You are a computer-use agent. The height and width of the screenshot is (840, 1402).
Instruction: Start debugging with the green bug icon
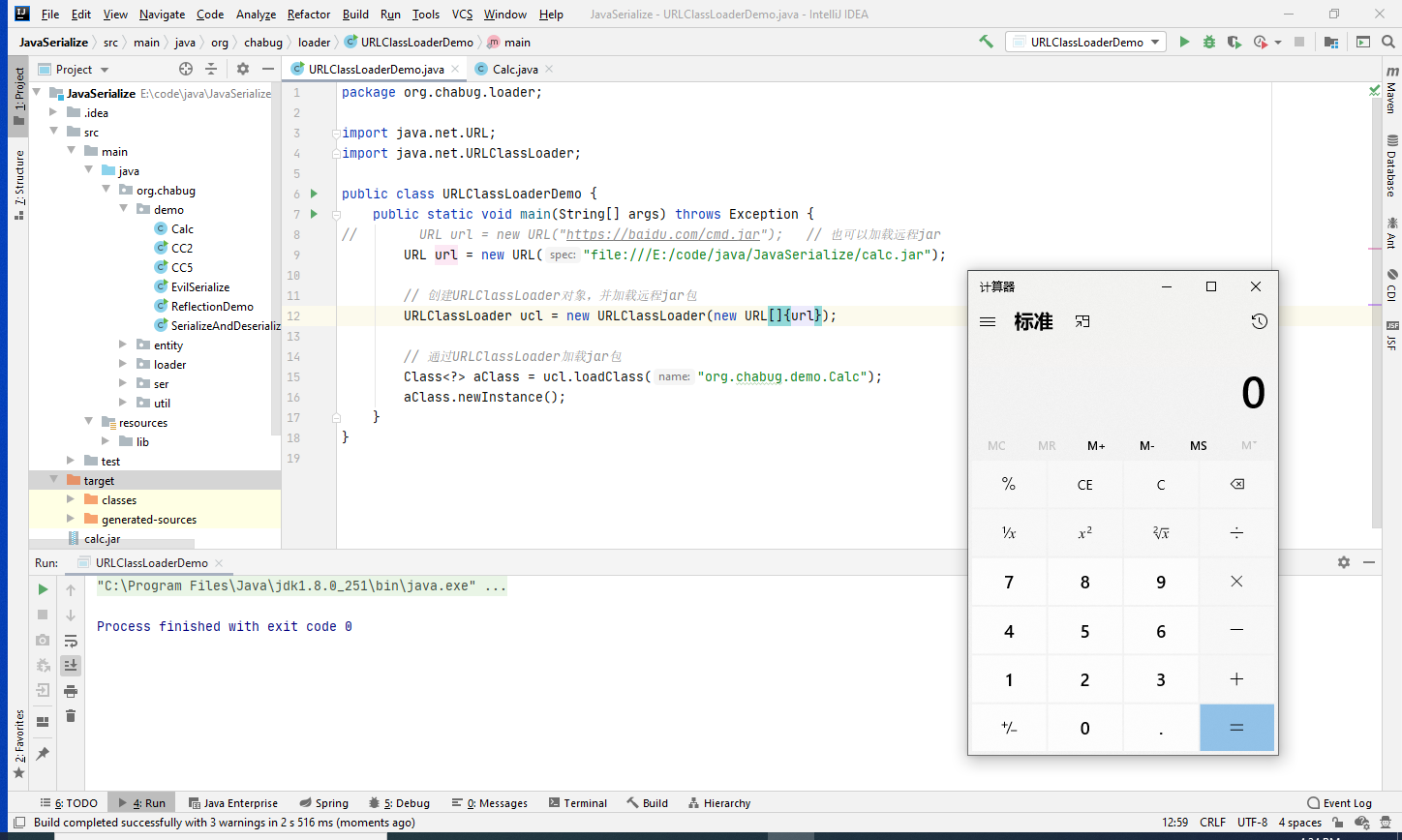coord(1208,42)
